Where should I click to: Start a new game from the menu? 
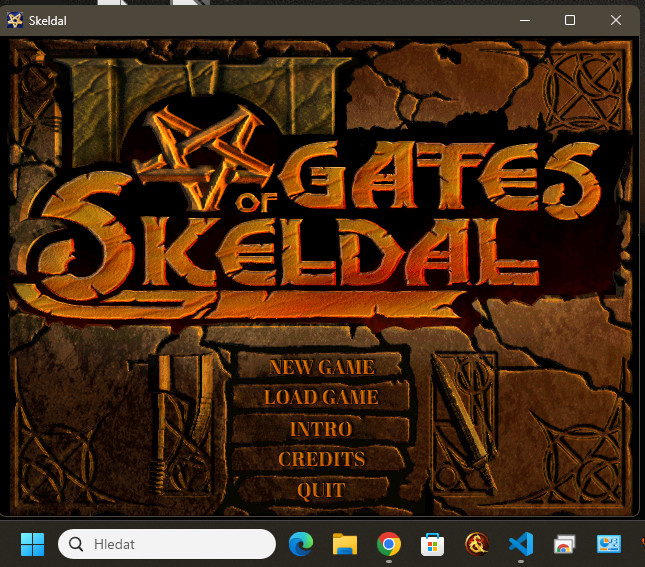pos(321,367)
